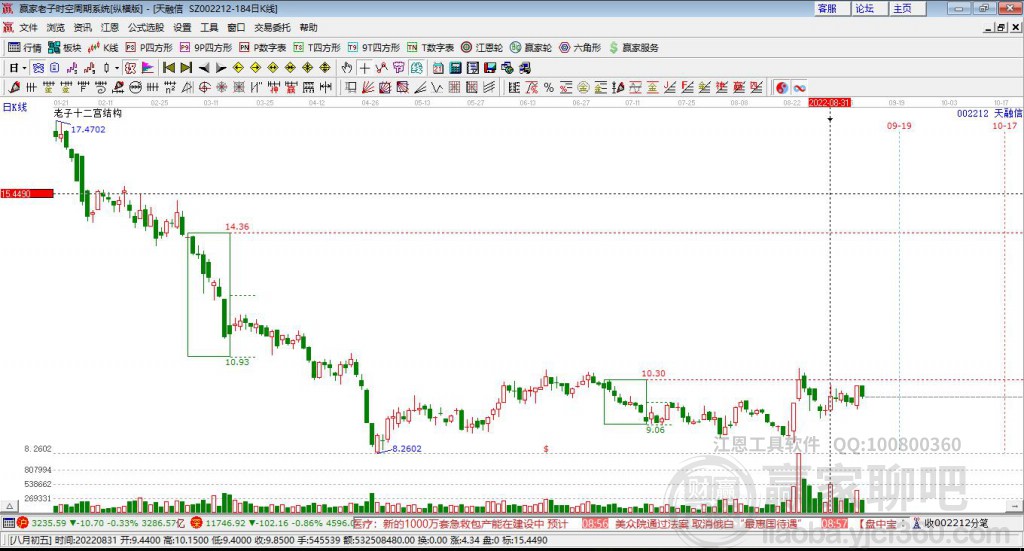The image size is (1024, 551).
Task: Click the 日K线 label
Action: click(15, 107)
